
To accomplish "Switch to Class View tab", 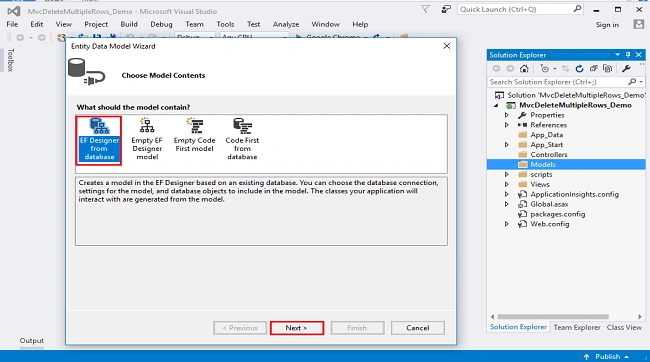I will [624, 328].
